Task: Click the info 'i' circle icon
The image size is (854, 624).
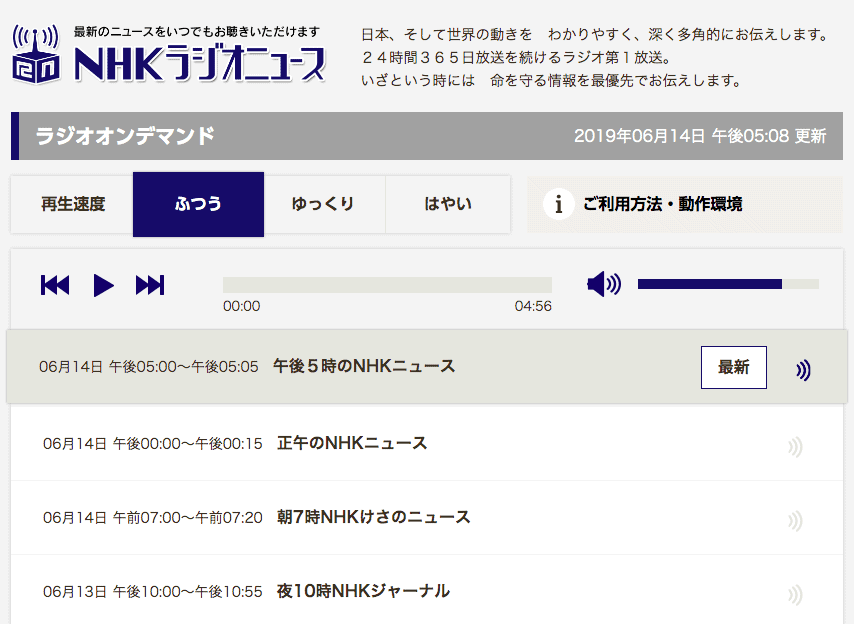Action: pyautogui.click(x=558, y=204)
